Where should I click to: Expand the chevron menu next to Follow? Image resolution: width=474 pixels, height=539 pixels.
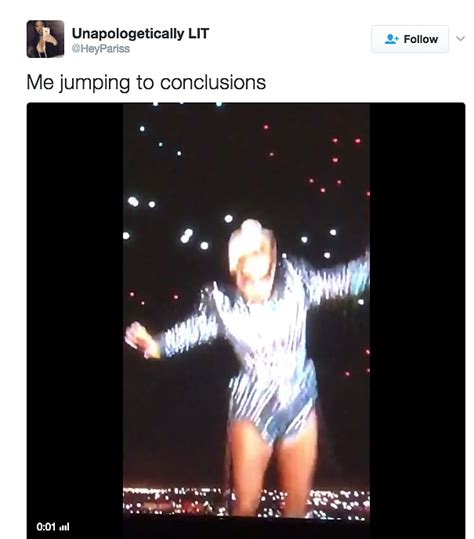coord(461,38)
